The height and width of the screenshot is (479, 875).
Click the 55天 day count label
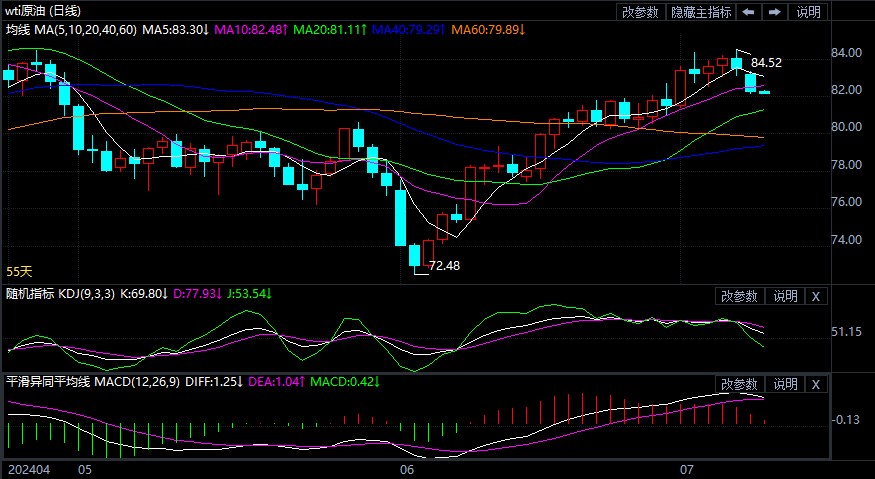pos(19,271)
